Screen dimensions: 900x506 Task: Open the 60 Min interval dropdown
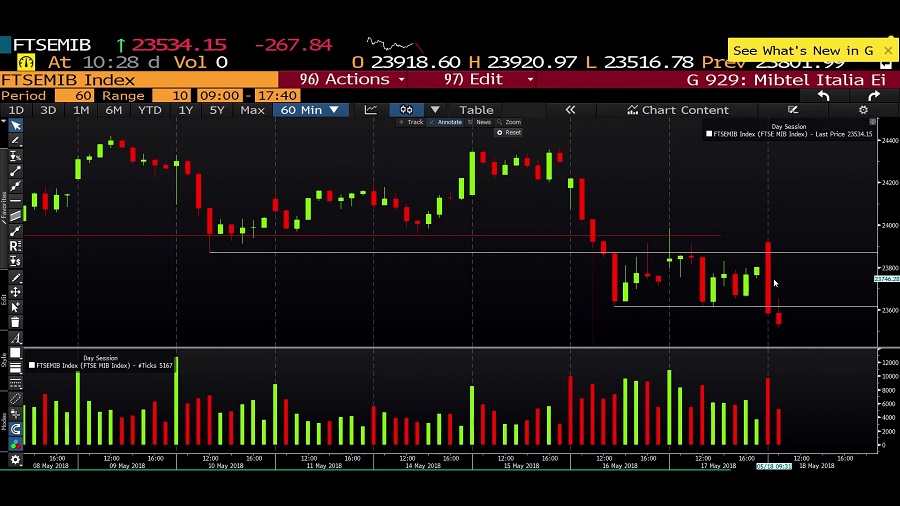[311, 110]
